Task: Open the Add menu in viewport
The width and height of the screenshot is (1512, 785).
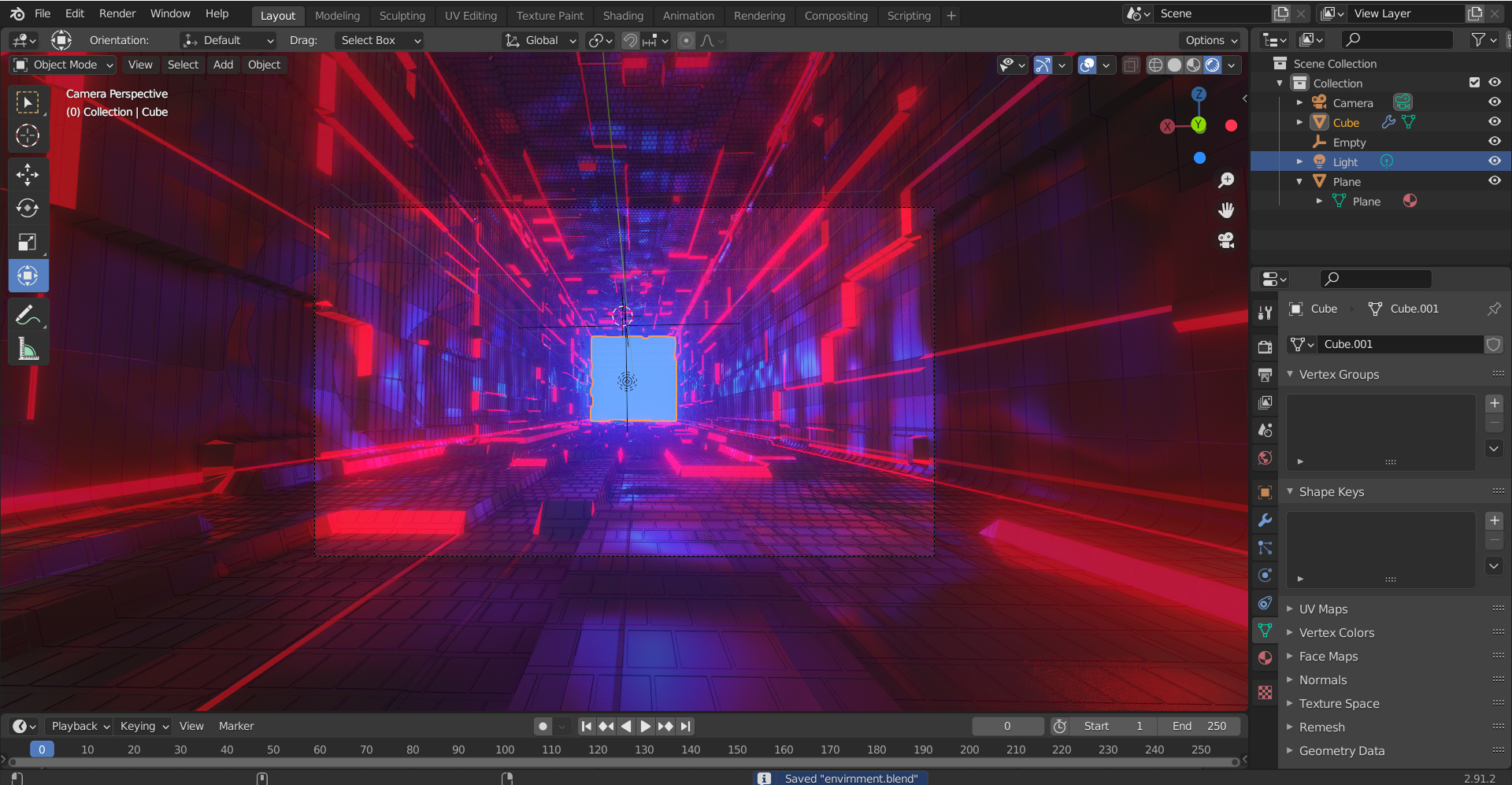Action: (223, 65)
